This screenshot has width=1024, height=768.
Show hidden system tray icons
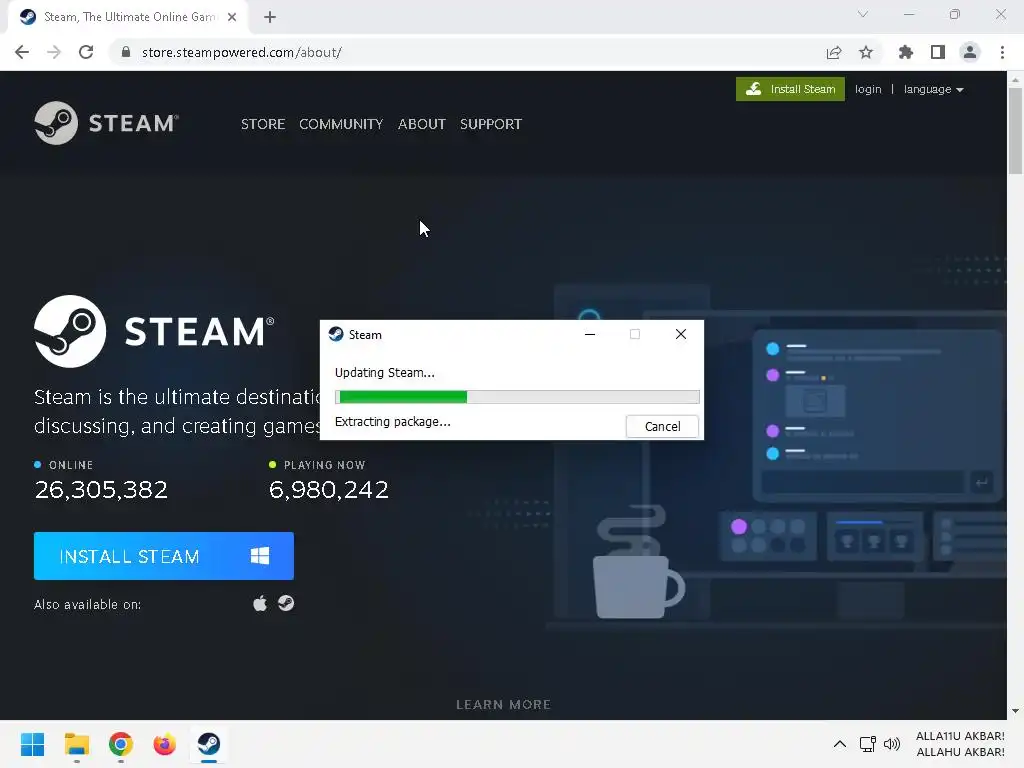point(840,744)
